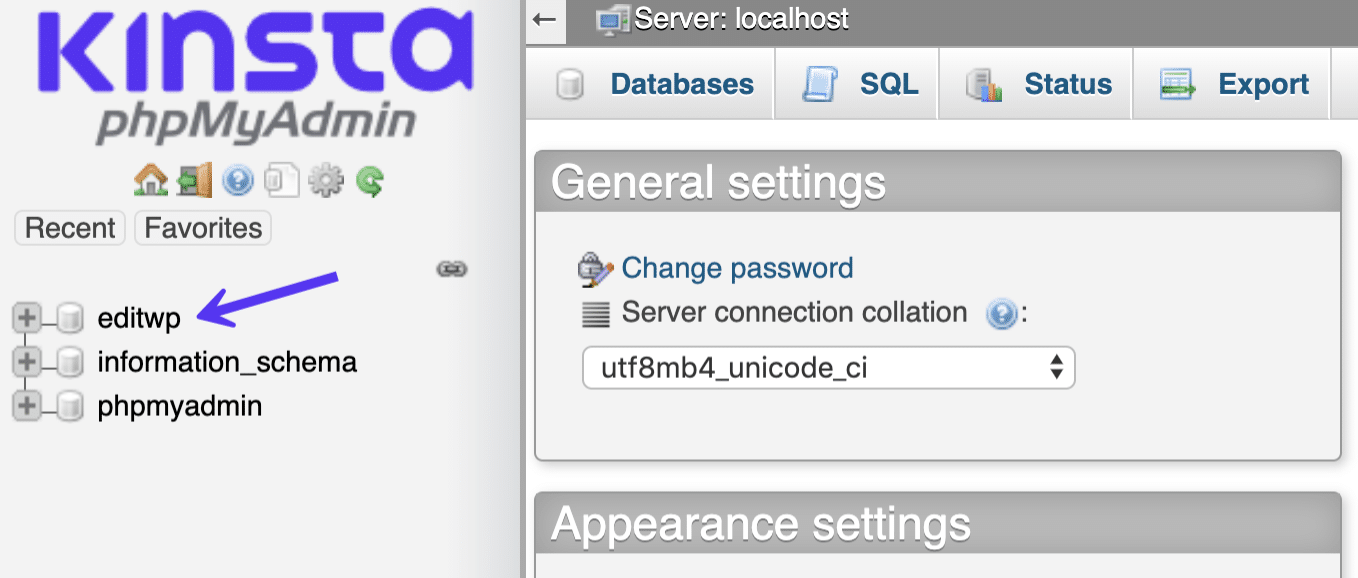
Task: Open the Server connection collation dropdown
Action: tap(828, 368)
